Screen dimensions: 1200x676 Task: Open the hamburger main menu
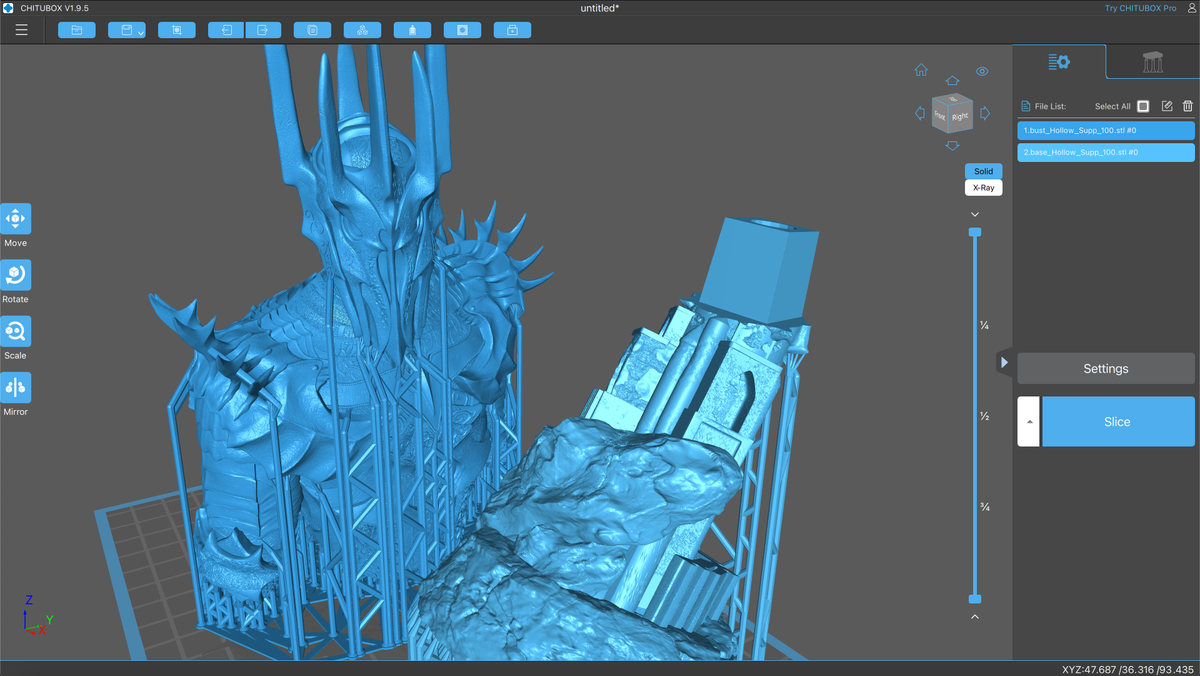pos(21,30)
